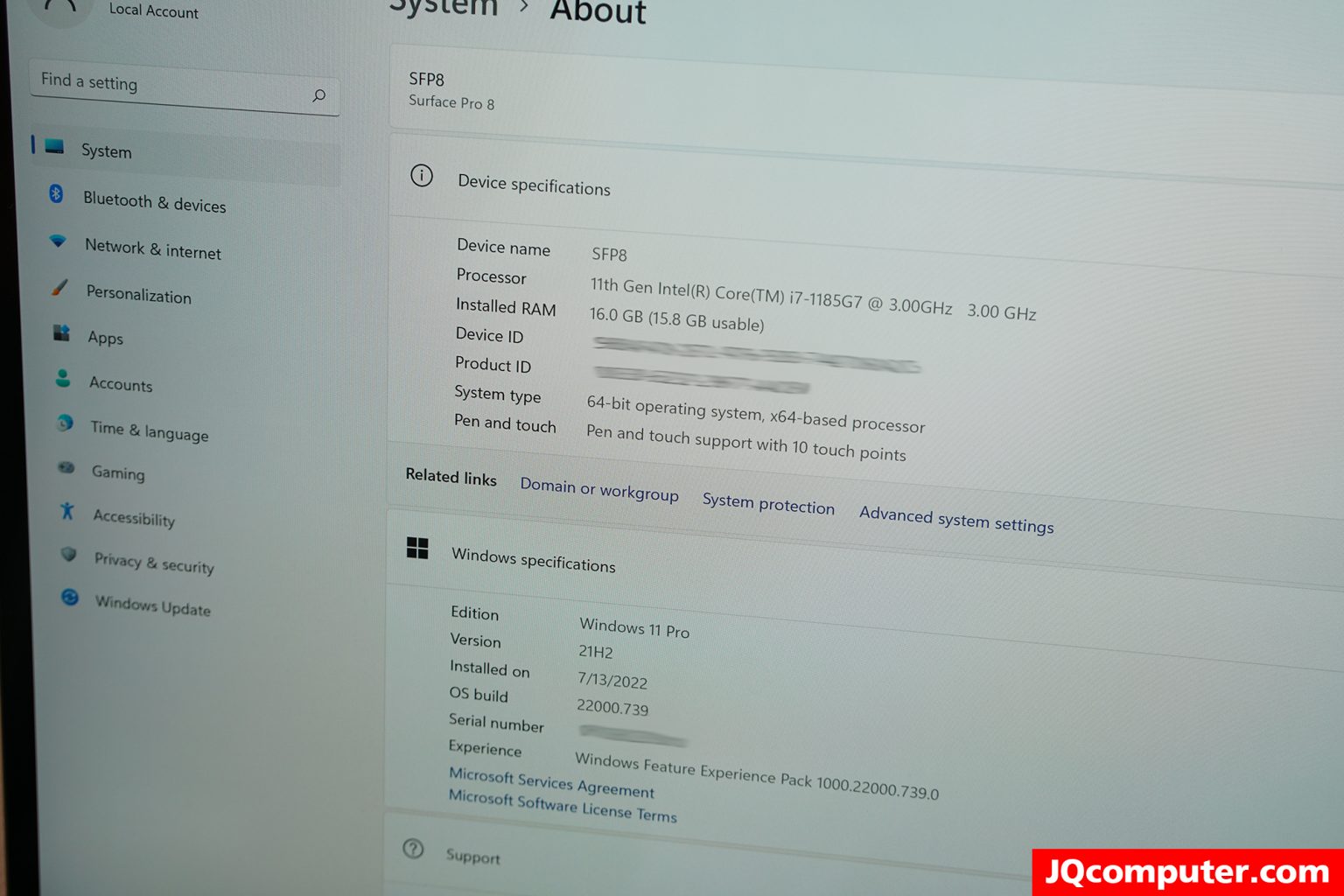Open Microsoft Software License Terms link
Screen dimensions: 1344x896
click(x=563, y=806)
